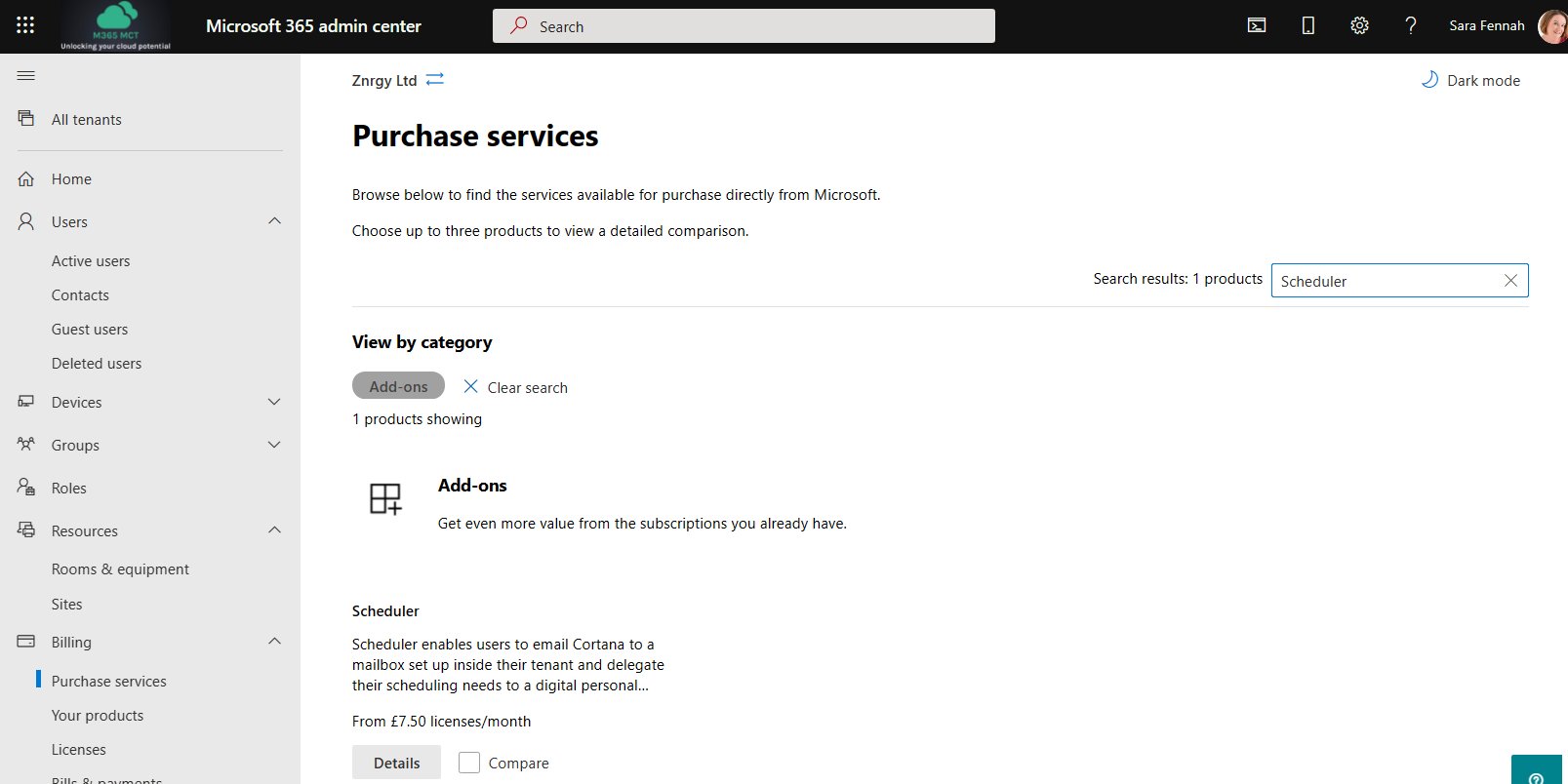Viewport: 1568px width, 784px height.
Task: Click the top admin center Search field
Action: coord(744,26)
